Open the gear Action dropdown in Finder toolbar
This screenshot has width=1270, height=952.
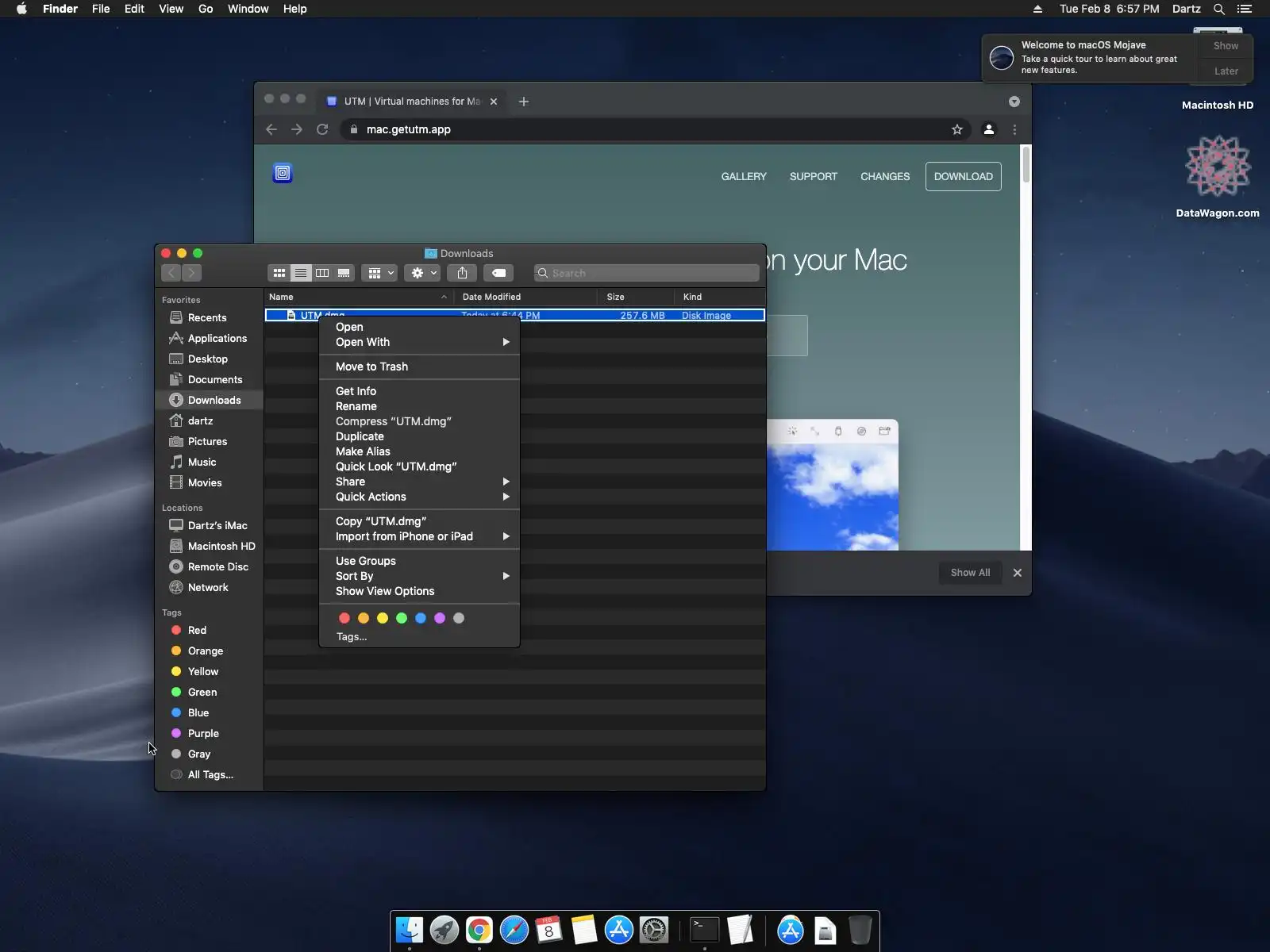tap(421, 273)
